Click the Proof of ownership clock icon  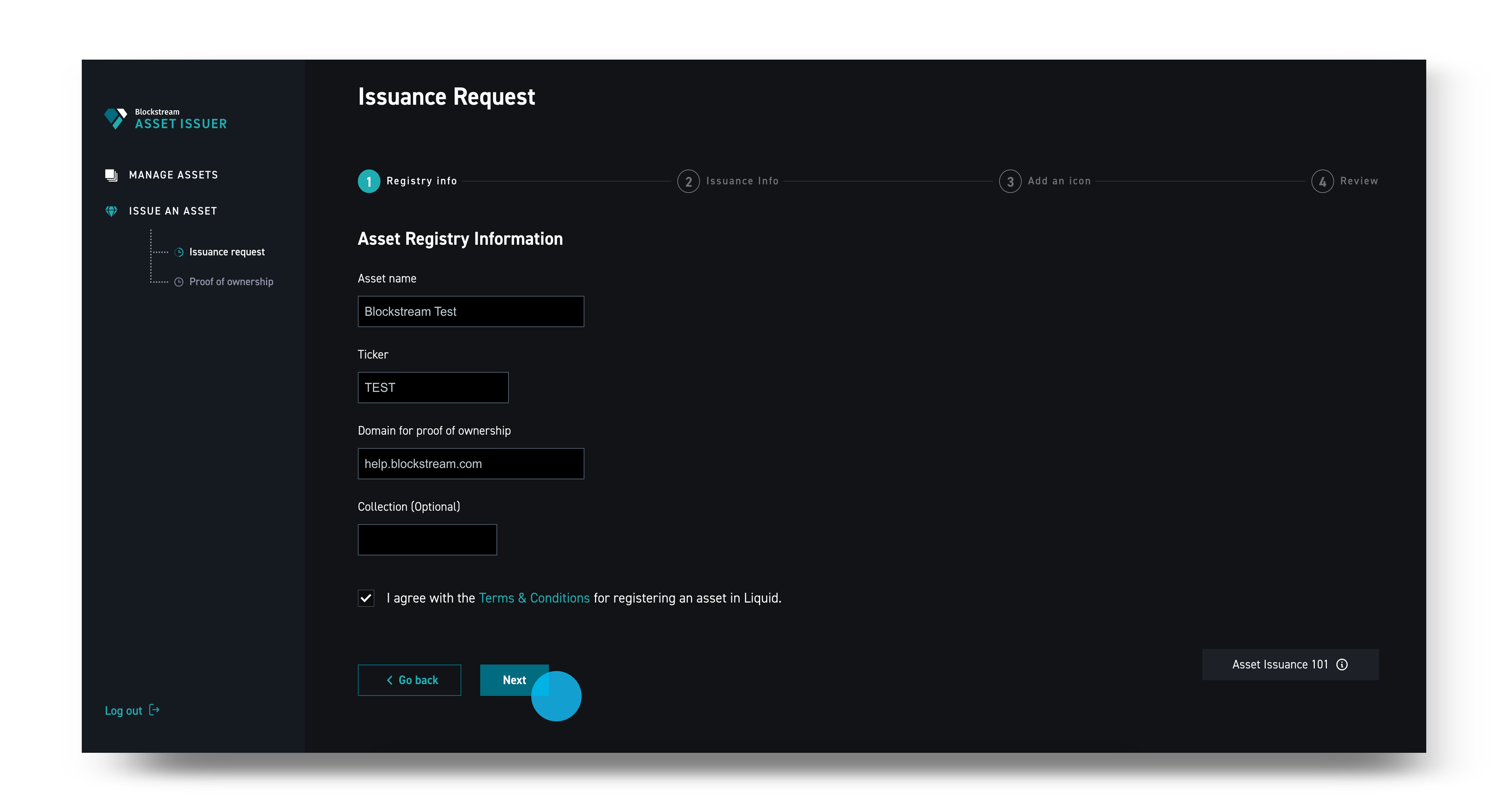point(179,282)
